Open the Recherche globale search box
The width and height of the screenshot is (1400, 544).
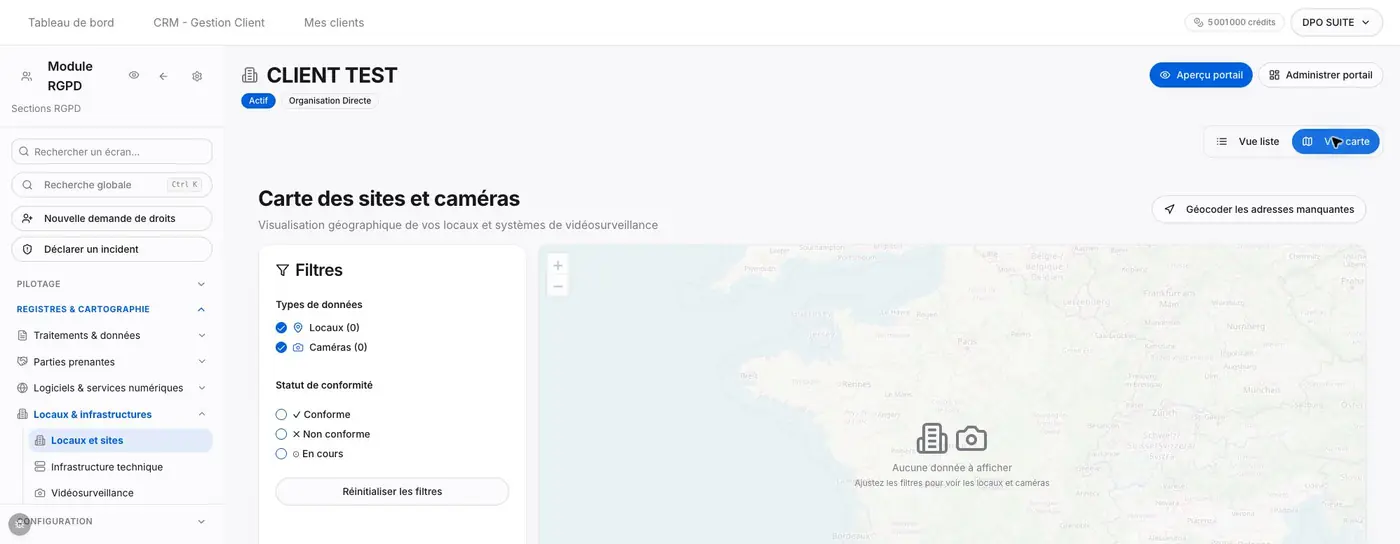pyautogui.click(x=112, y=185)
